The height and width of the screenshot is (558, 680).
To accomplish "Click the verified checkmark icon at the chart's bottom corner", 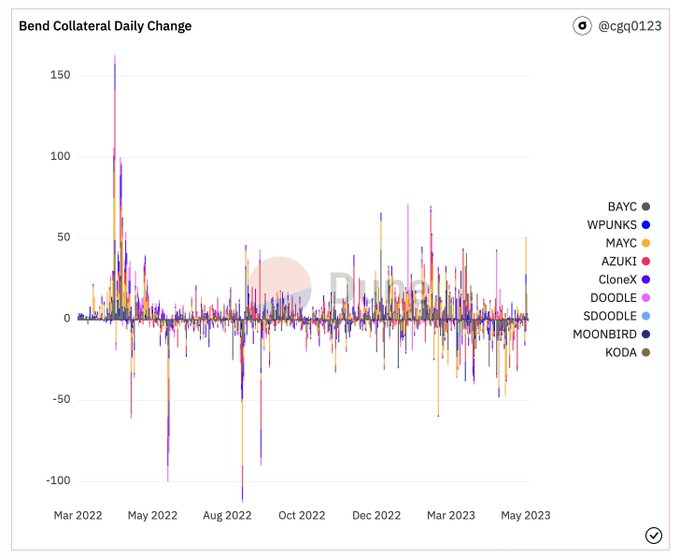I will (x=654, y=535).
